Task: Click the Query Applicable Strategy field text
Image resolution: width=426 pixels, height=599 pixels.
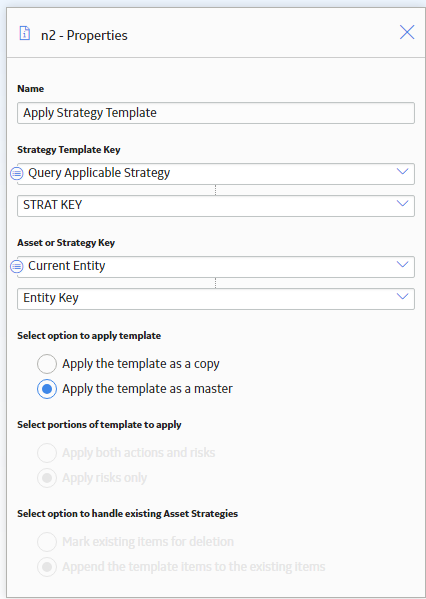Action: coord(99,173)
